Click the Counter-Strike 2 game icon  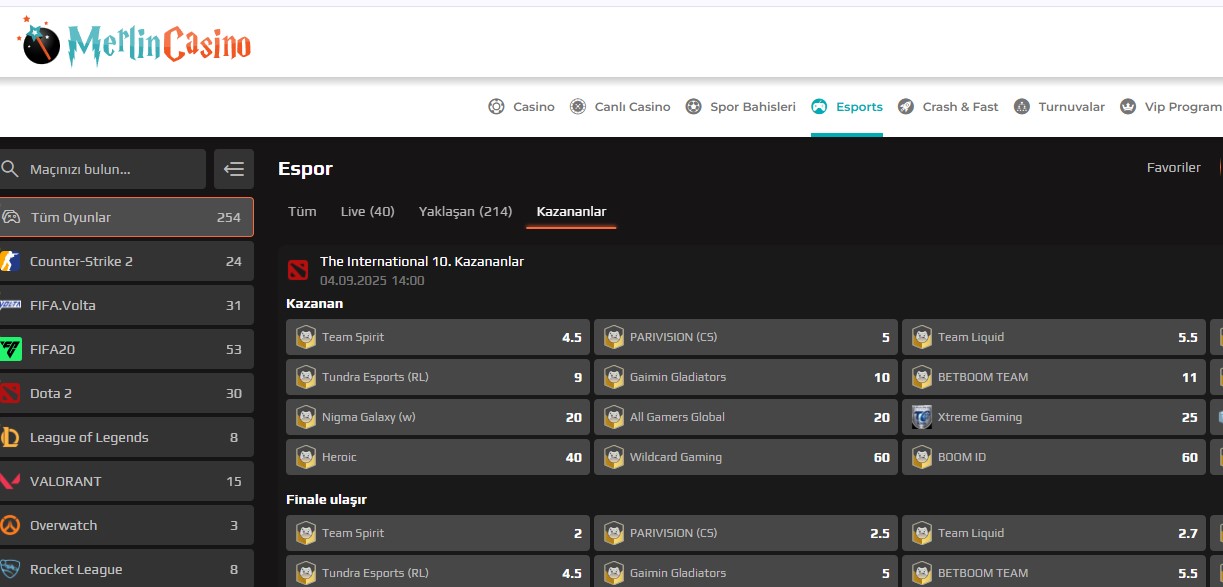(x=10, y=261)
